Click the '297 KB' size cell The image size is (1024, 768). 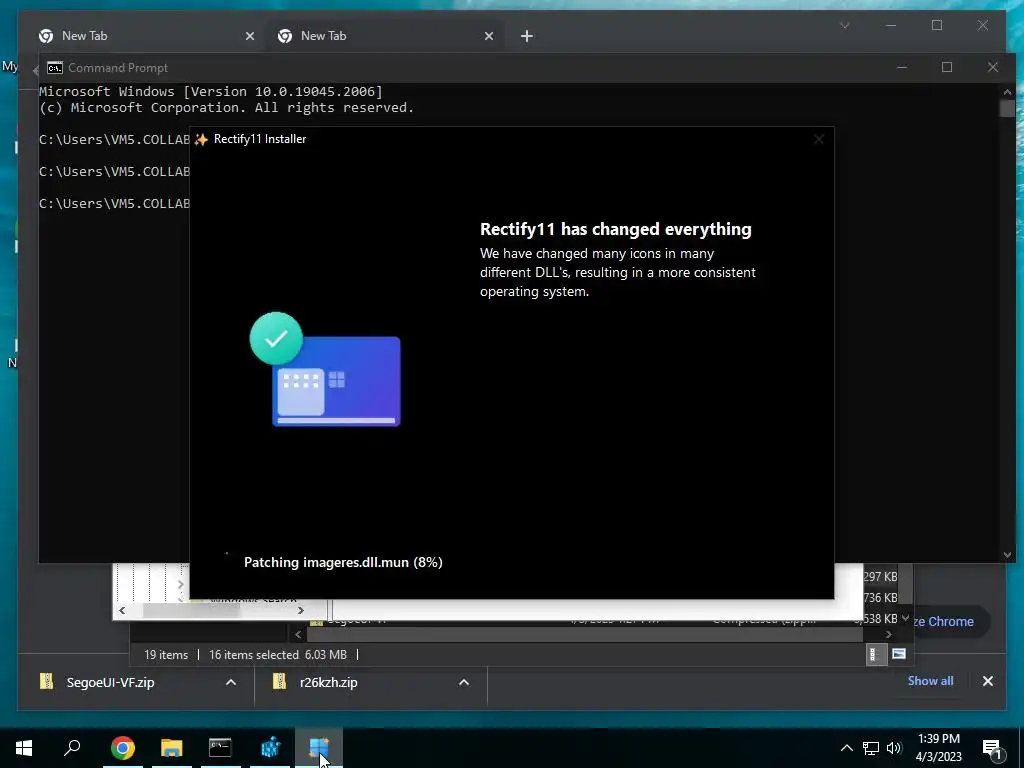880,577
